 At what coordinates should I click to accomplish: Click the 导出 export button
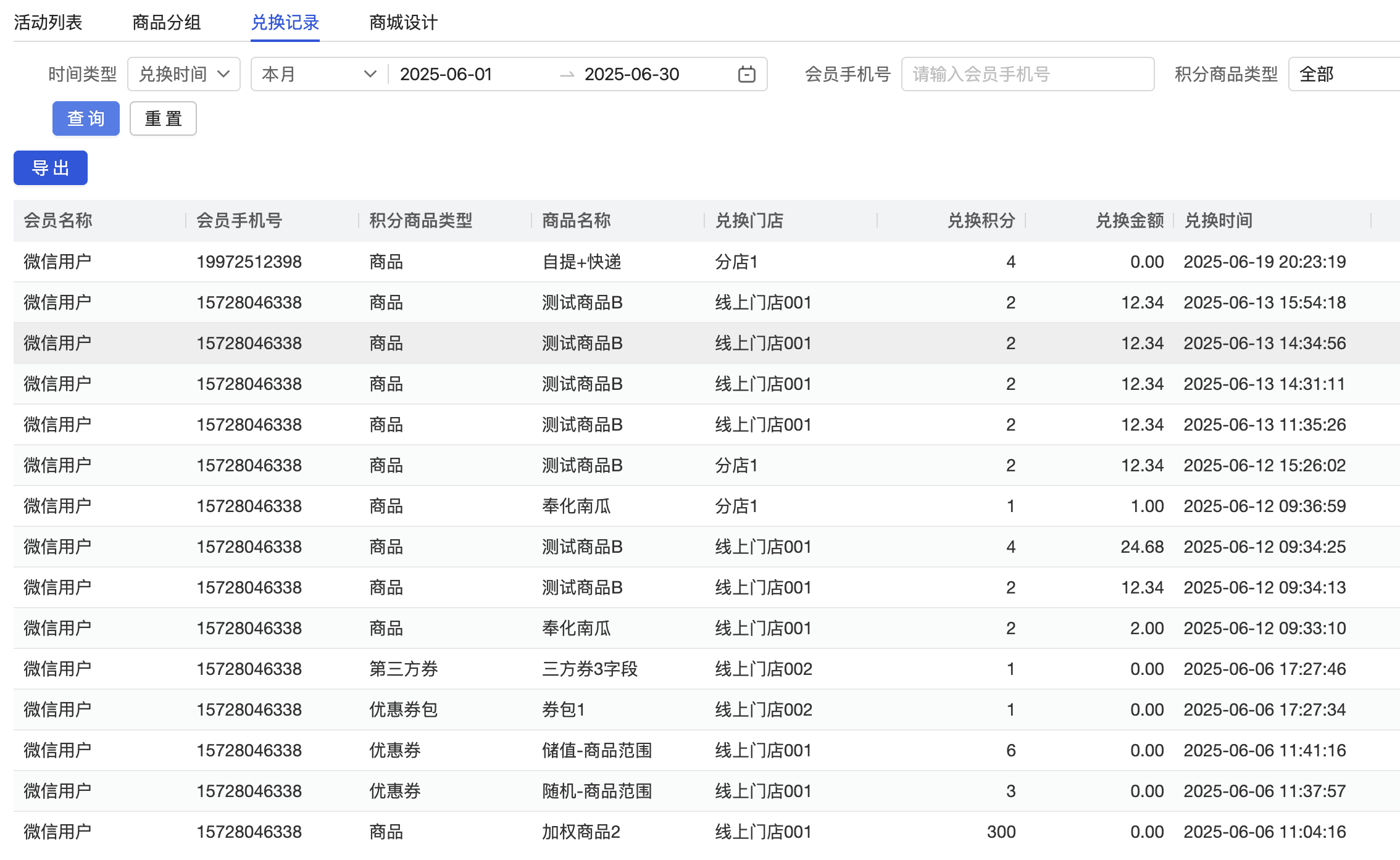click(x=51, y=168)
